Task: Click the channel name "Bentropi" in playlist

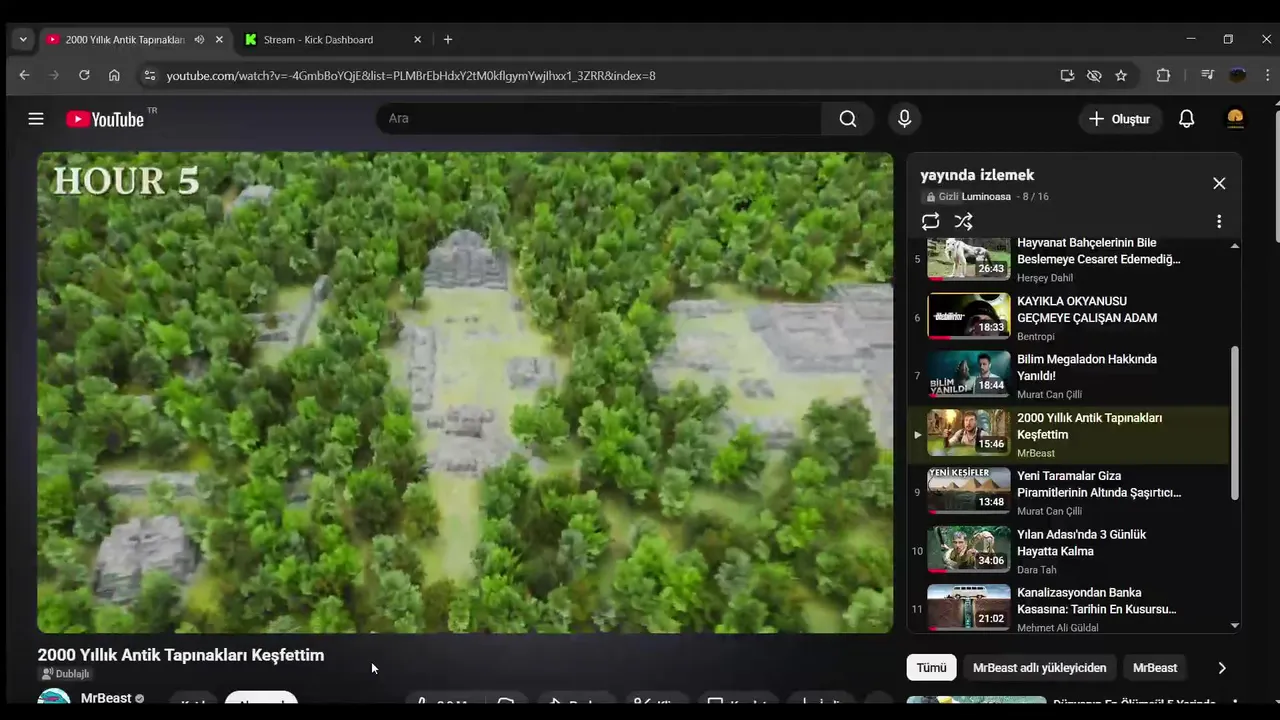Action: point(1038,336)
